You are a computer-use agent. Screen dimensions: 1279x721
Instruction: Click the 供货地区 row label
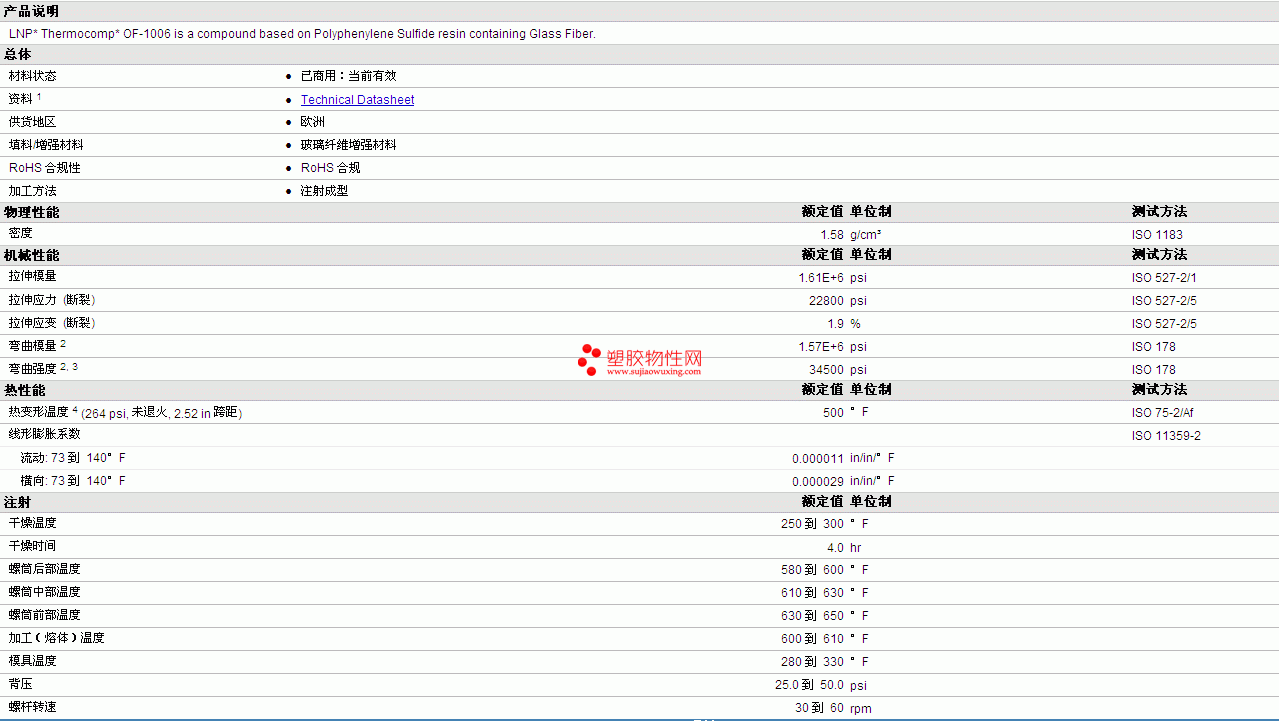point(33,122)
